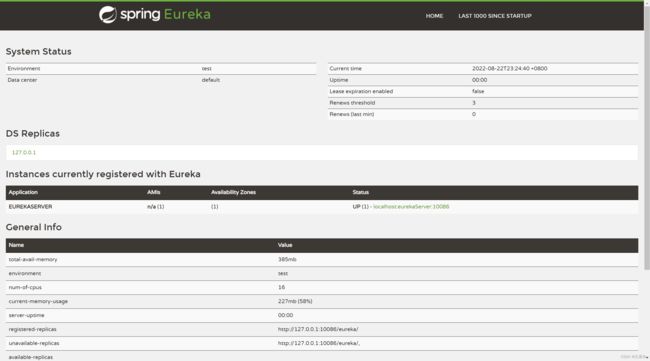Click the 'n/a (1)' AMIs cell

[x=155, y=206]
